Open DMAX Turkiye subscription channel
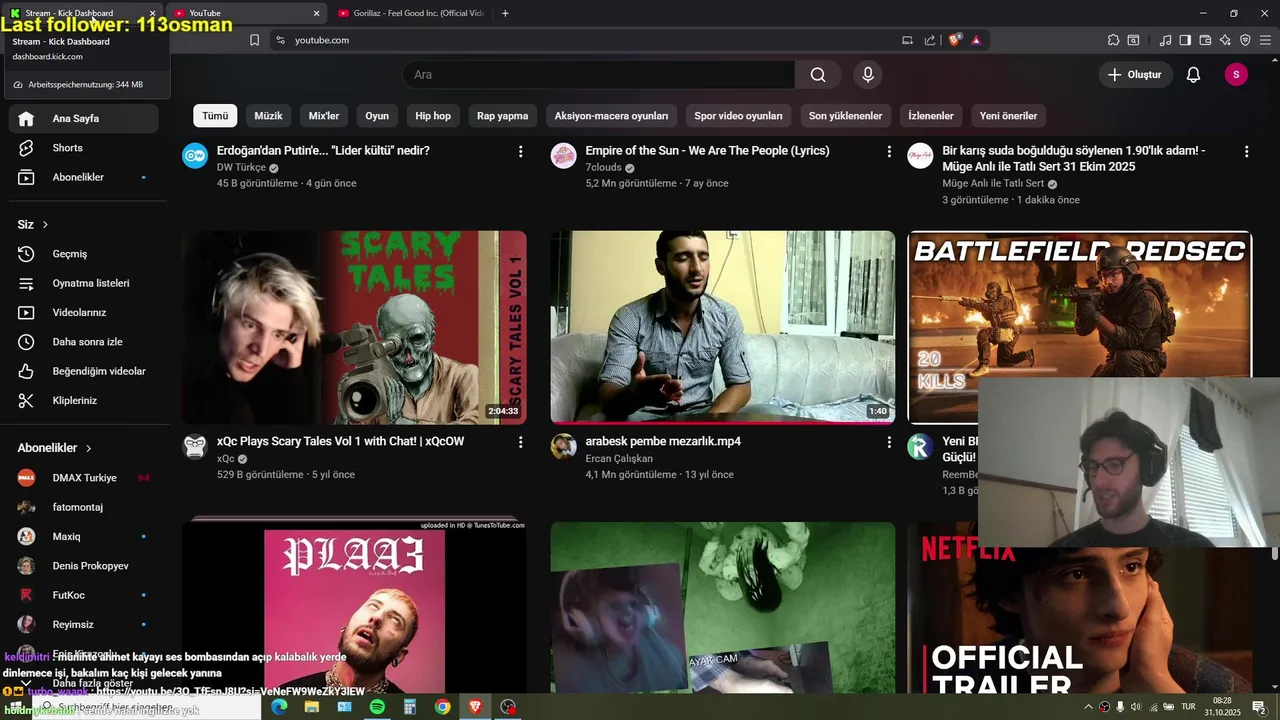 pos(84,478)
